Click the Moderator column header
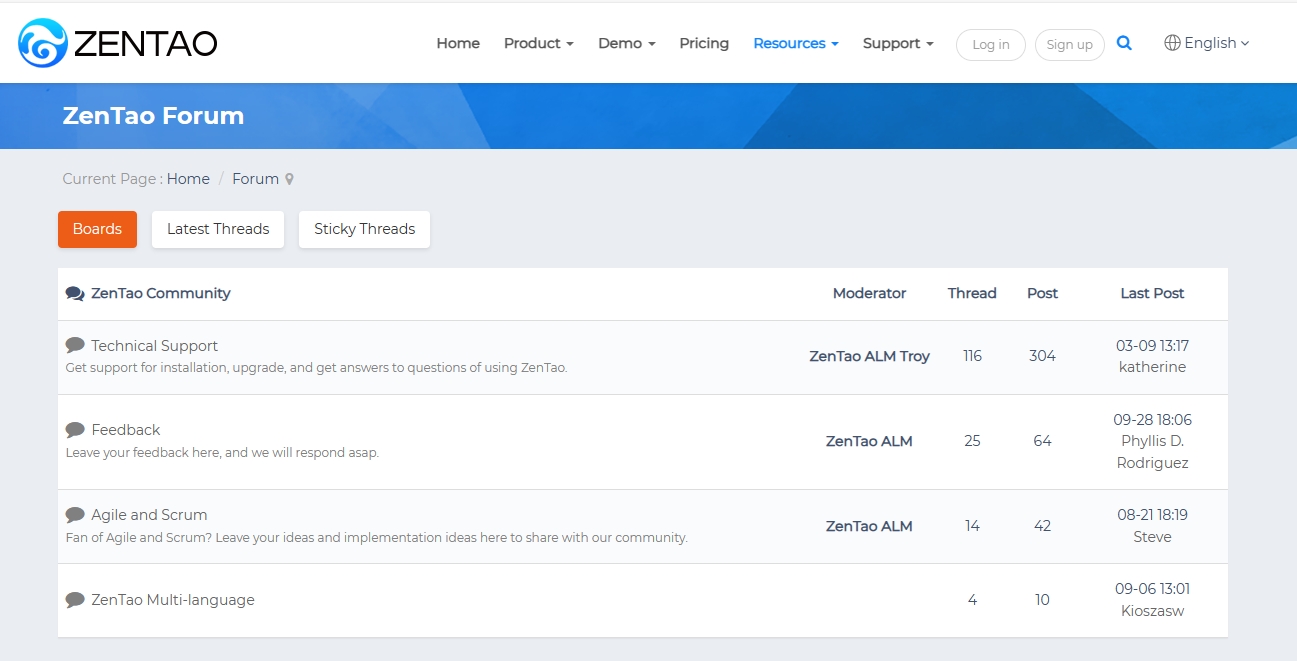This screenshot has width=1297, height=661. tap(869, 293)
